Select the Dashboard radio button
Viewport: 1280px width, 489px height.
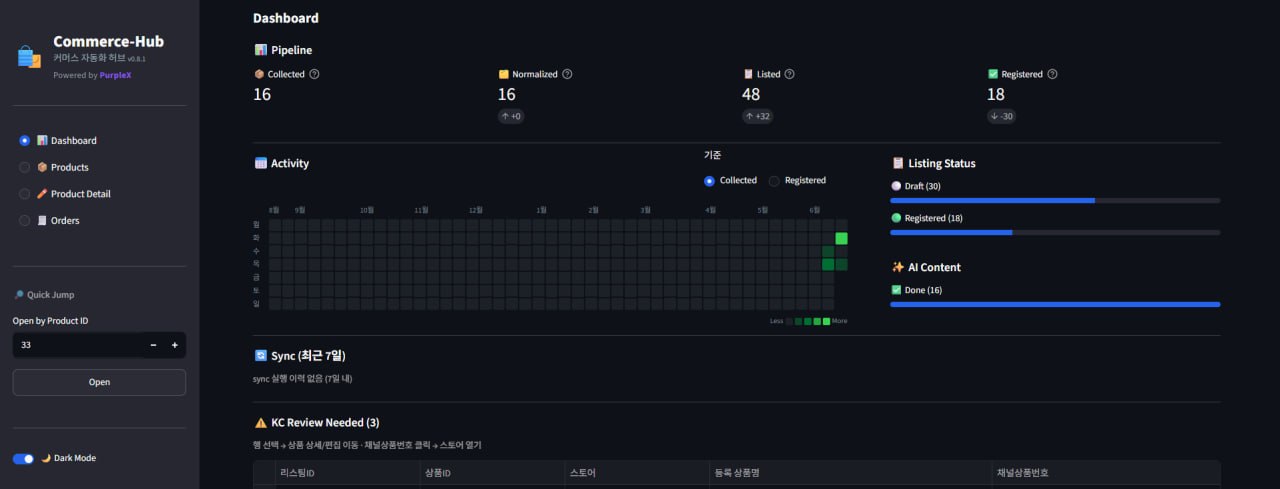tap(25, 141)
